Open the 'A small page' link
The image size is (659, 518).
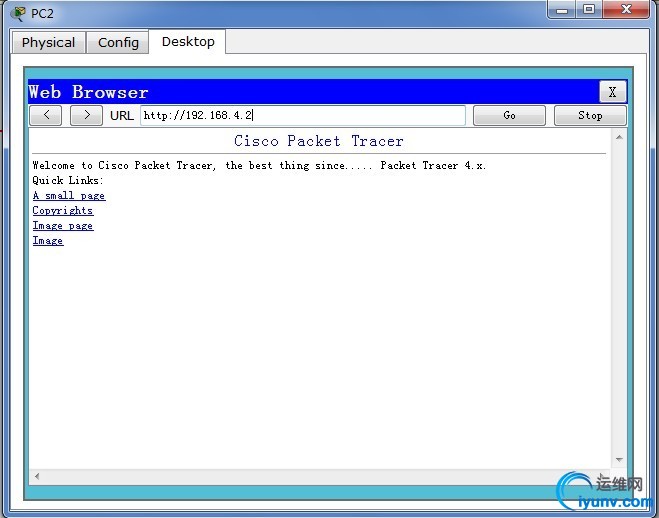[69, 196]
